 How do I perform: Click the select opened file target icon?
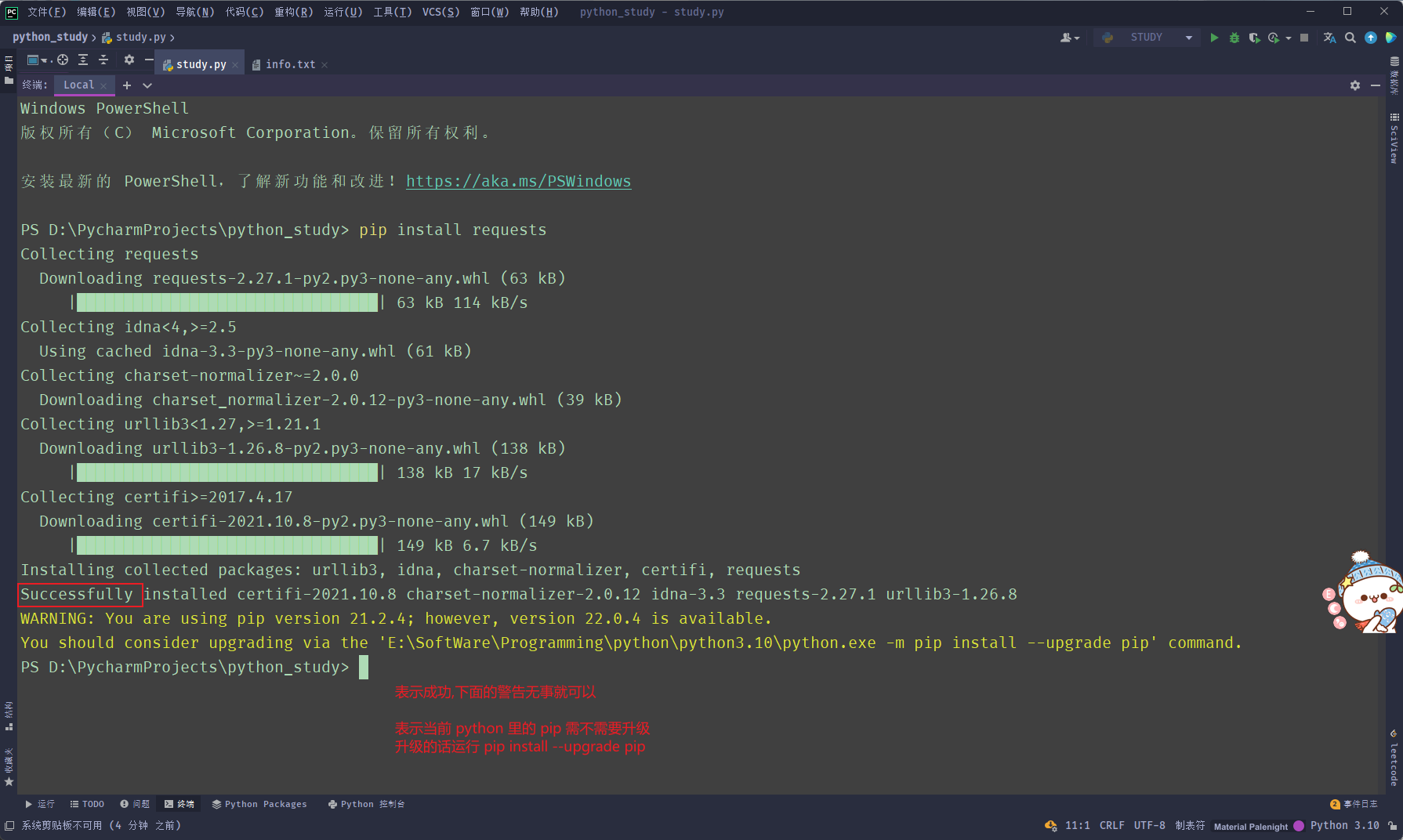(x=63, y=60)
